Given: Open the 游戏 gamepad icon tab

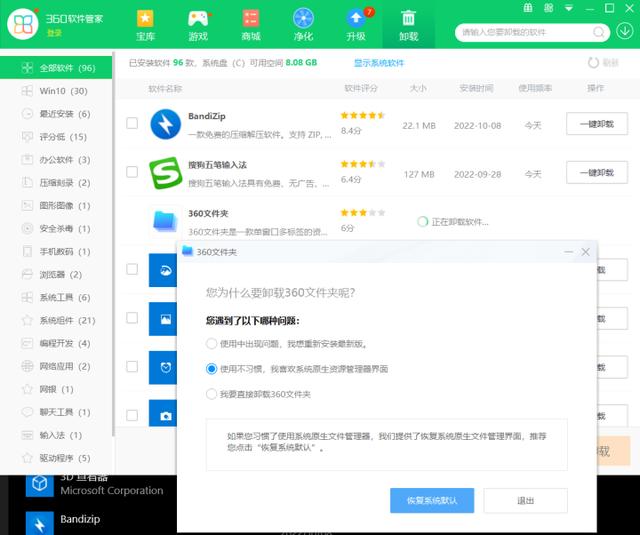Looking at the screenshot, I should [198, 25].
